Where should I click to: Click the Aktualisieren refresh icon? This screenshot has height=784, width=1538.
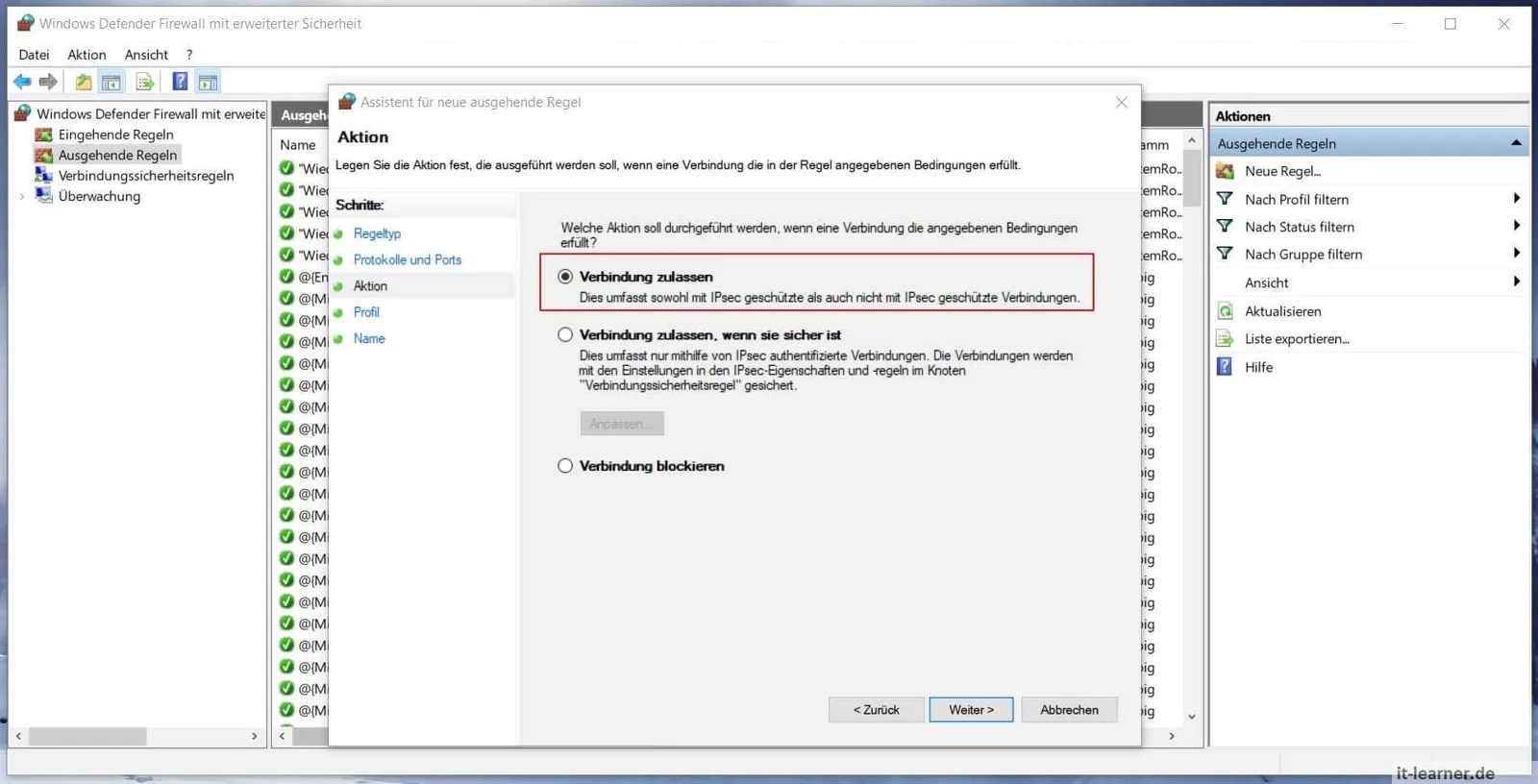coord(1225,311)
